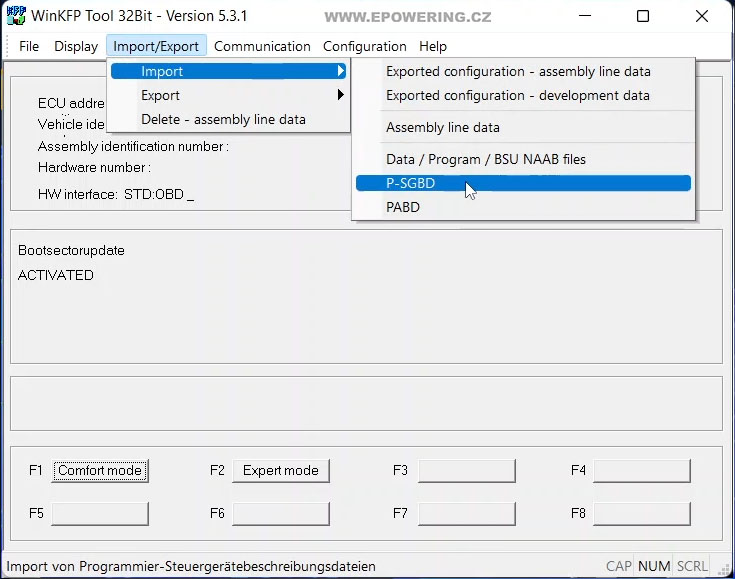Screen dimensions: 735x579
Task: Start Comfort mode with F1 button
Action: point(100,470)
